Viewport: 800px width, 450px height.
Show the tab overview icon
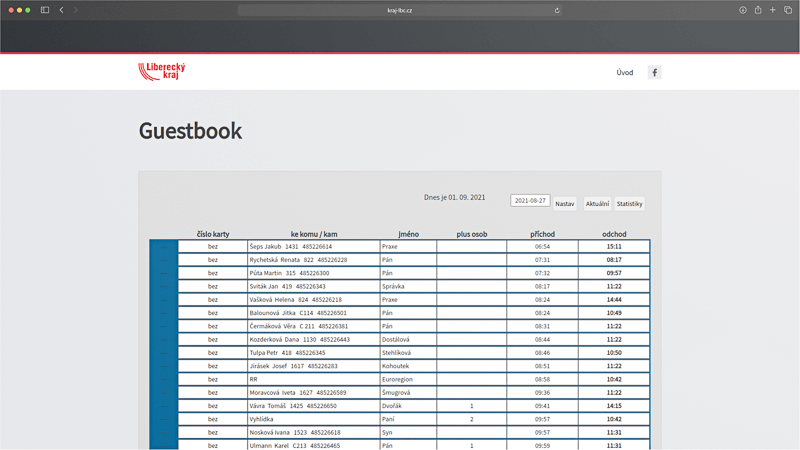(x=788, y=10)
